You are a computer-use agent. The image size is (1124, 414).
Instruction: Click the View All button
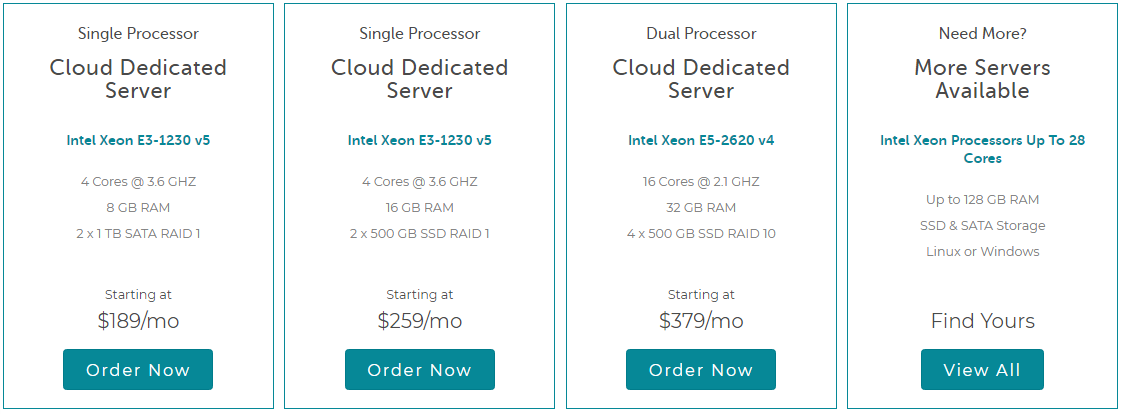pyautogui.click(x=982, y=370)
